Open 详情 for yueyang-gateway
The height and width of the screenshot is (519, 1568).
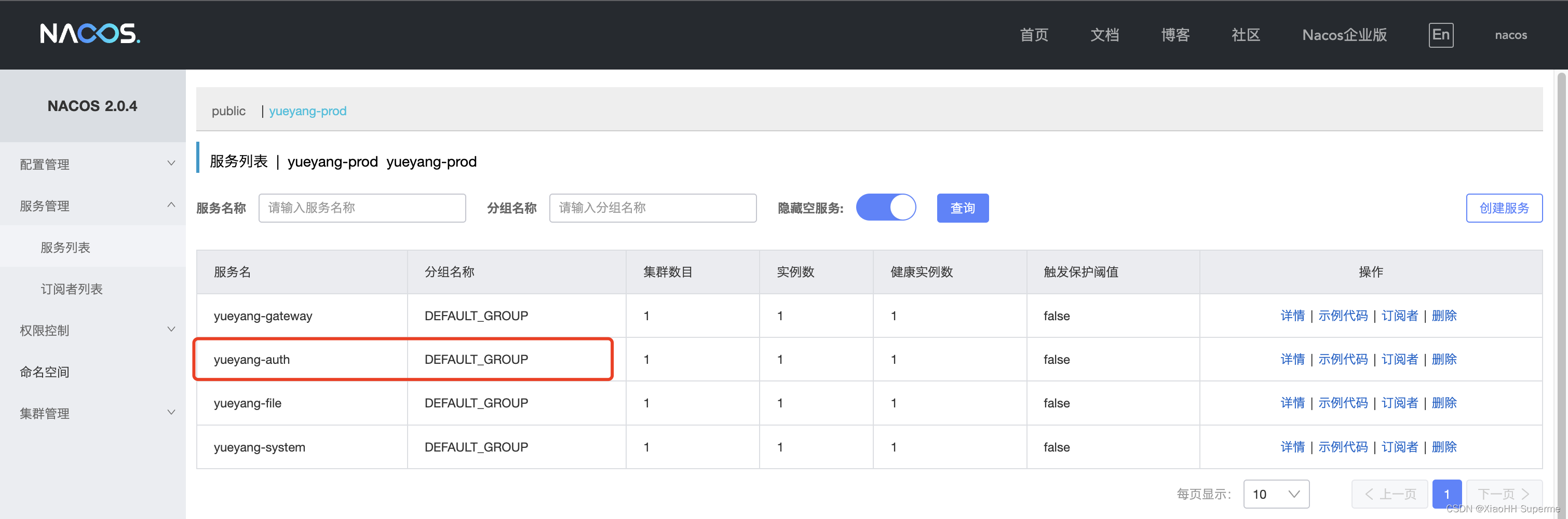[x=1292, y=315]
